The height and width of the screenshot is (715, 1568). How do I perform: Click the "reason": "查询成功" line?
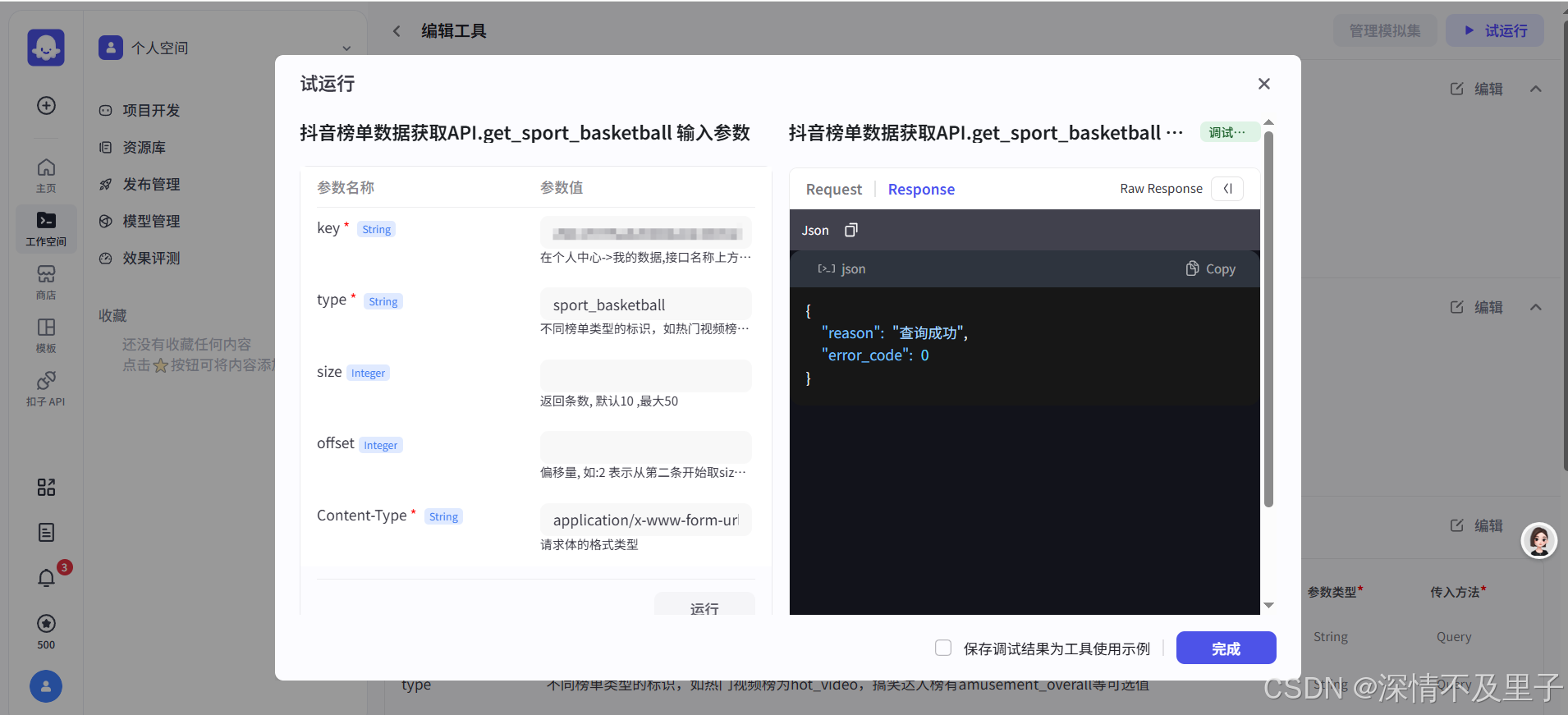pyautogui.click(x=895, y=332)
